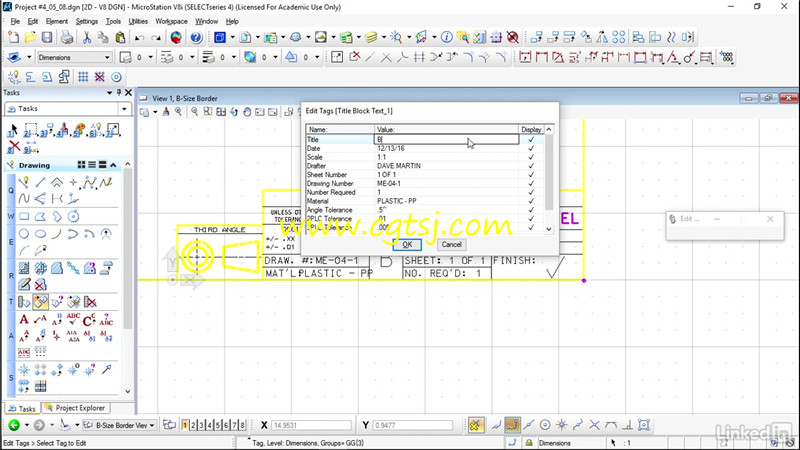This screenshot has height=450, width=800.
Task: Toggle Display check for Material tag
Action: coord(531,201)
